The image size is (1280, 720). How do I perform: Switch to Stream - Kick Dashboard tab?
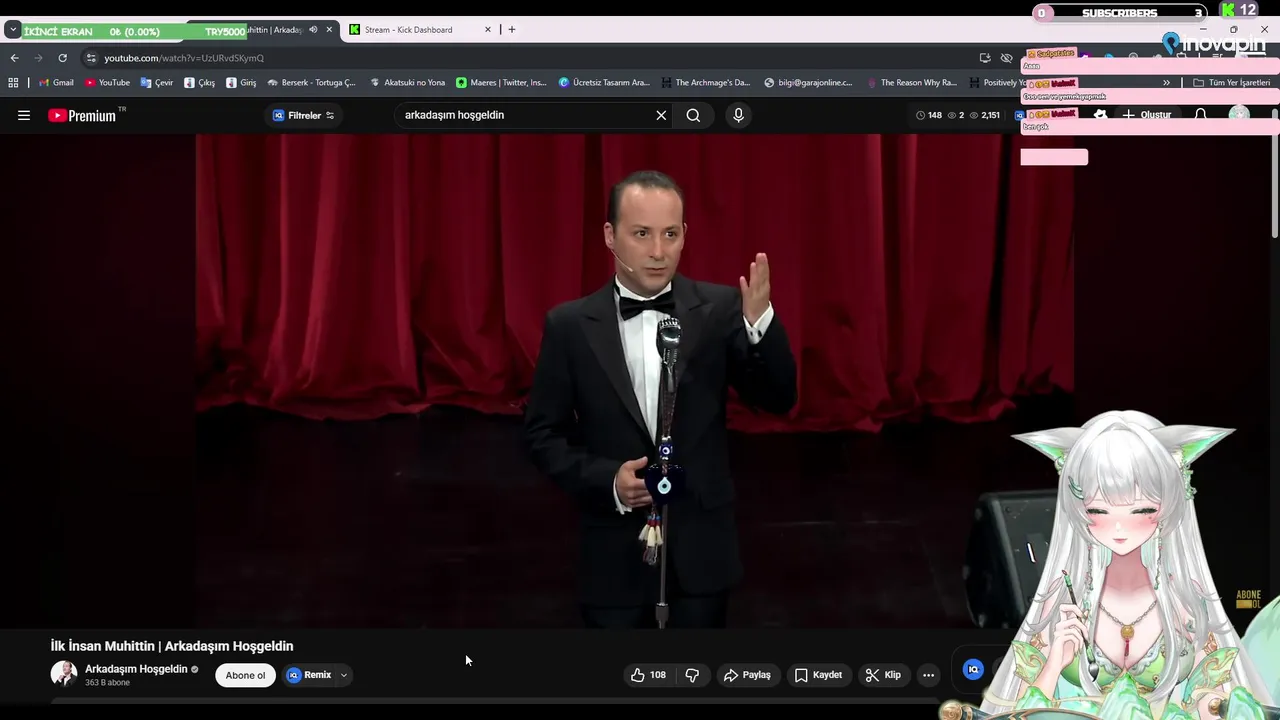(408, 30)
